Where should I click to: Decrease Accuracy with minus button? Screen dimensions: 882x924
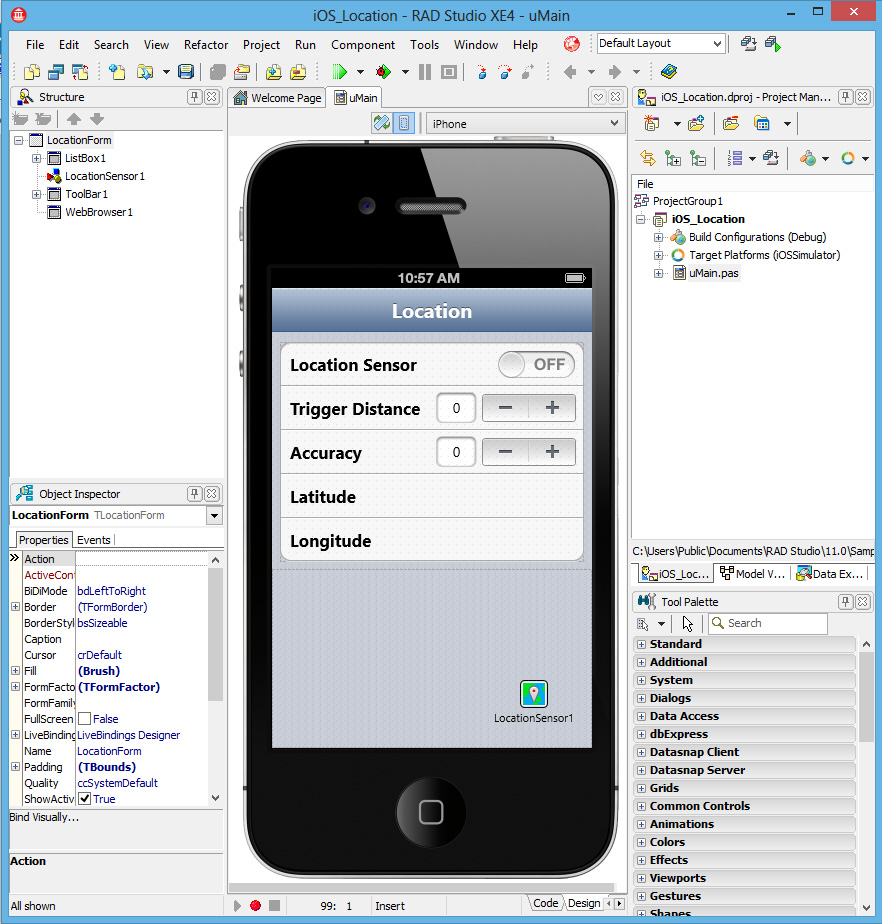coord(506,452)
